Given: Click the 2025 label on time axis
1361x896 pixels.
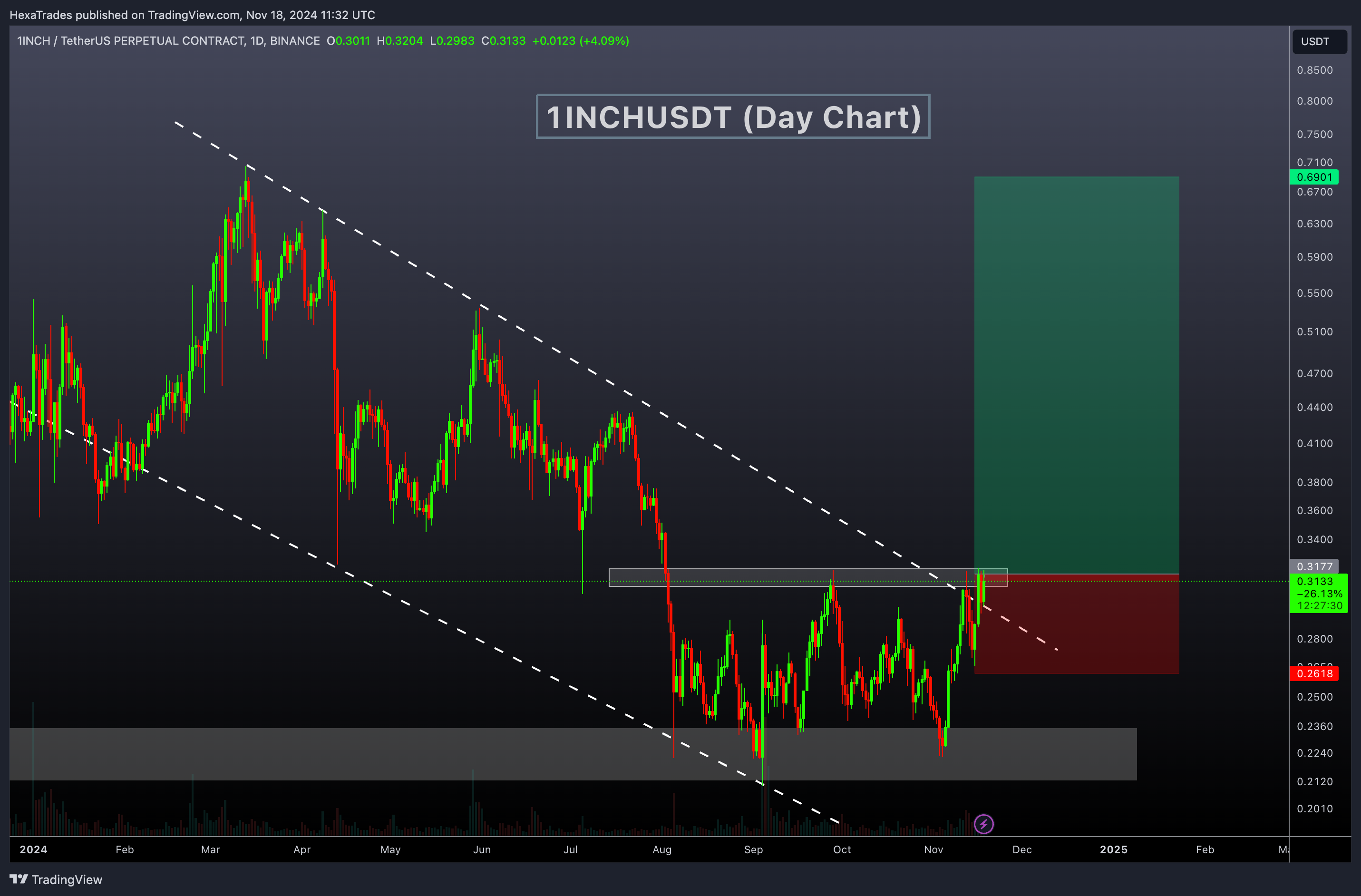Looking at the screenshot, I should (x=1113, y=850).
